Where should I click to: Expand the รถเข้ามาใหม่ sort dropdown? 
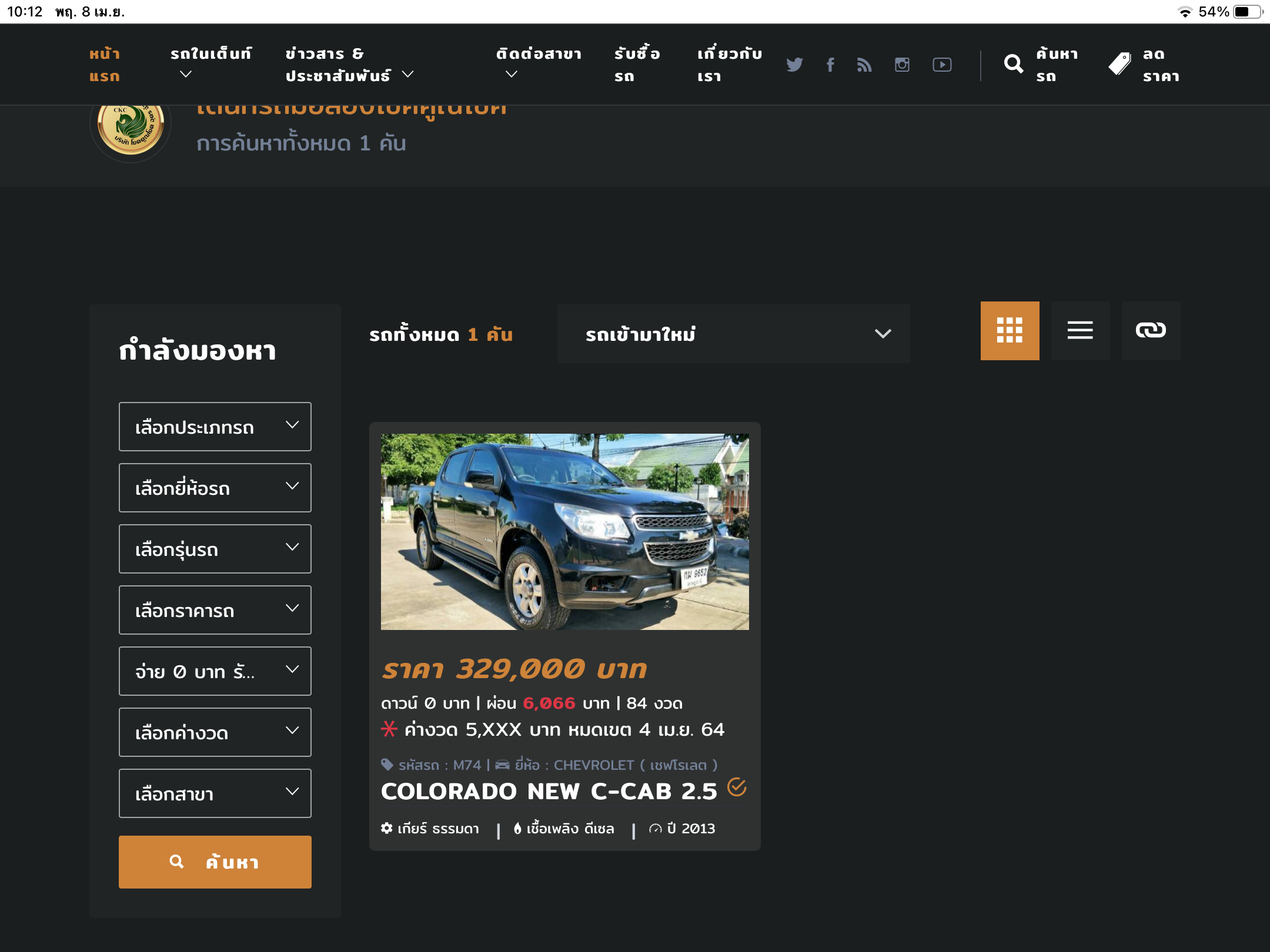pos(733,334)
